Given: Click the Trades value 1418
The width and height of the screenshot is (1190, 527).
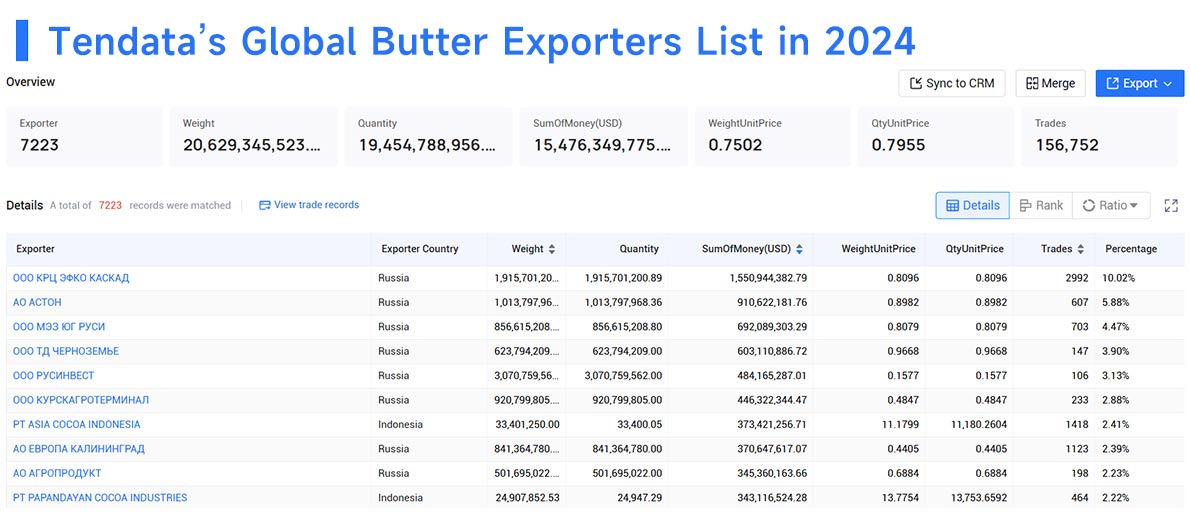Looking at the screenshot, I should pyautogui.click(x=1075, y=424).
